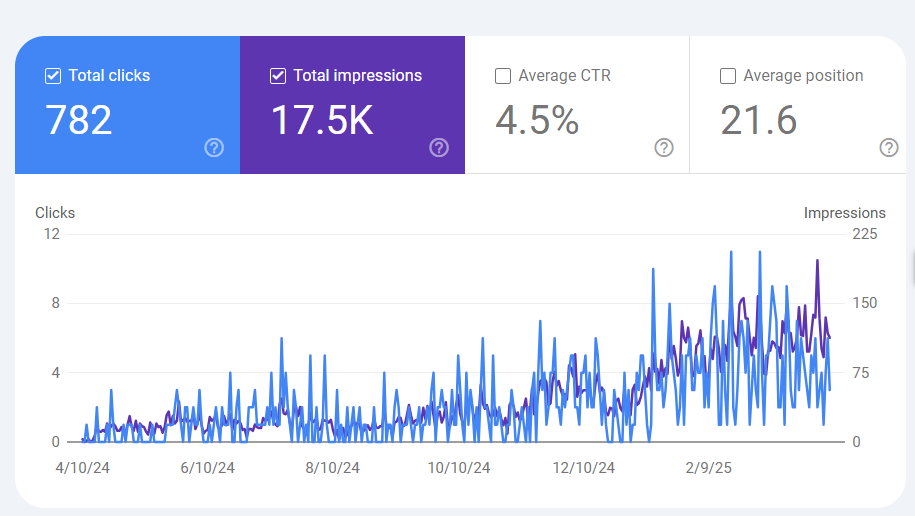Enable the Average position checkbox

pyautogui.click(x=729, y=76)
